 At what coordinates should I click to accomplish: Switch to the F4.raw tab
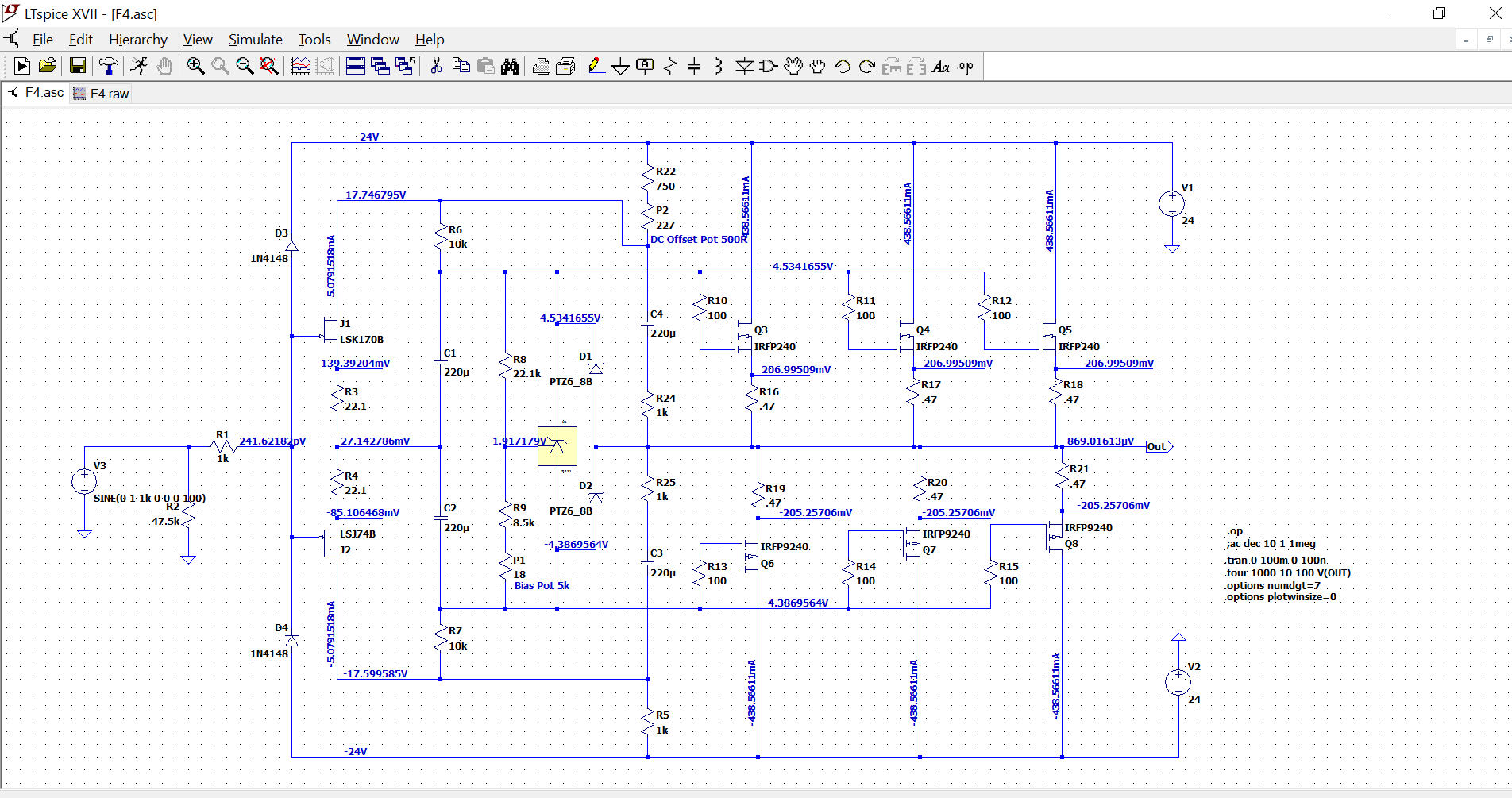[x=101, y=94]
